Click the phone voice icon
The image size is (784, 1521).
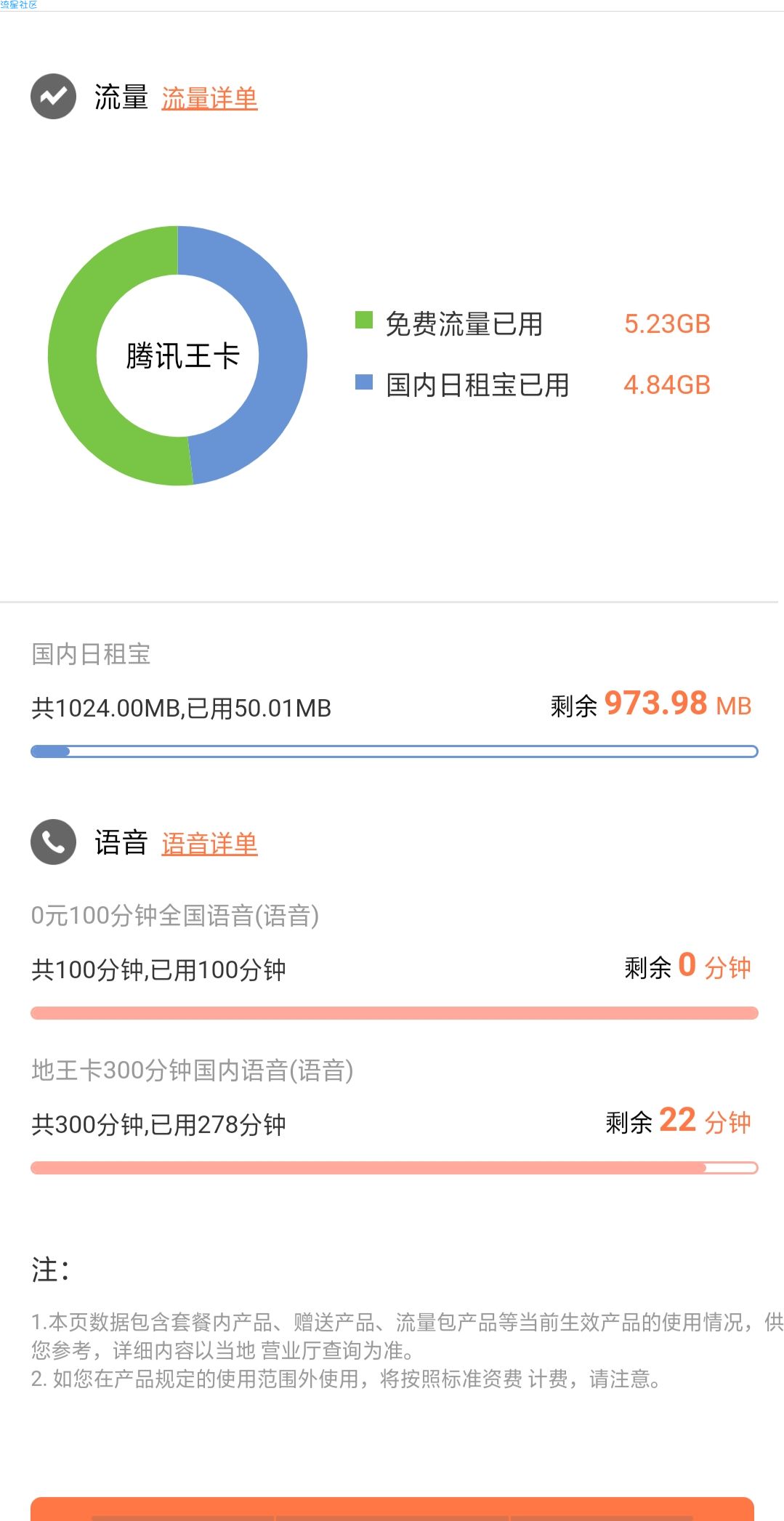click(53, 842)
